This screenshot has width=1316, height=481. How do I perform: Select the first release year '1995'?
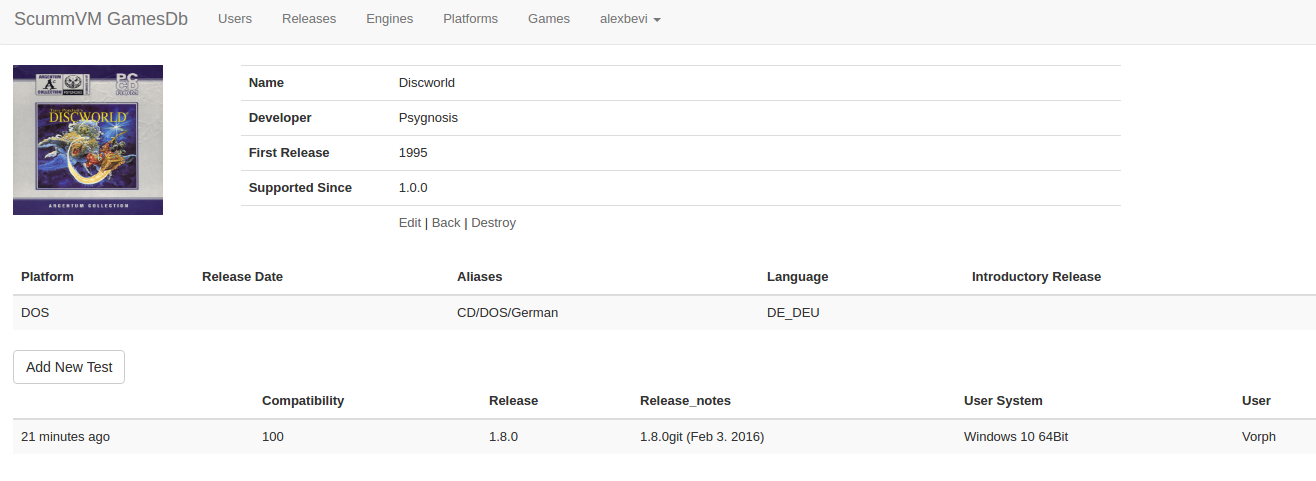[x=413, y=153]
